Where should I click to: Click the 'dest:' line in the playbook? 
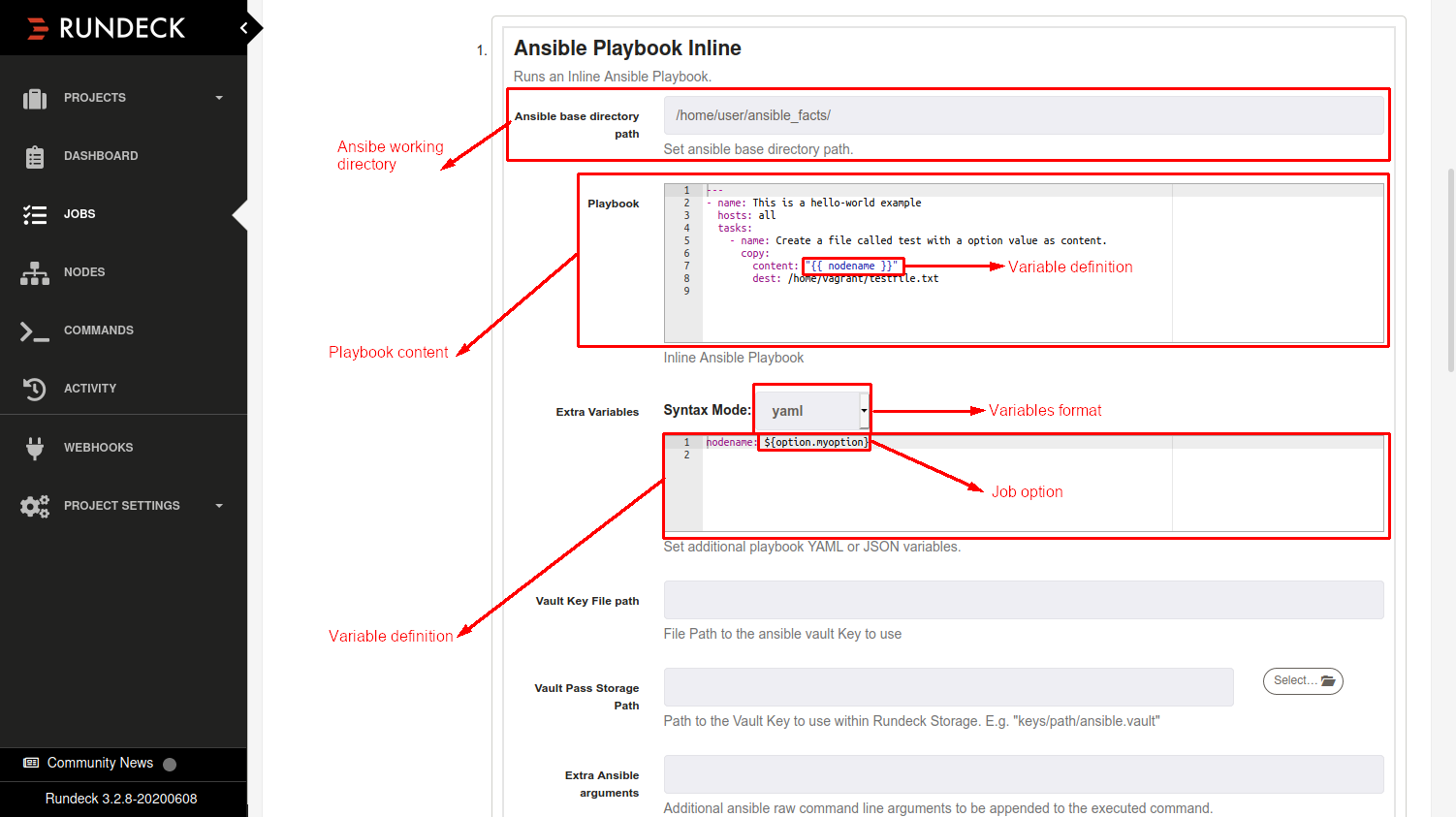[845, 278]
